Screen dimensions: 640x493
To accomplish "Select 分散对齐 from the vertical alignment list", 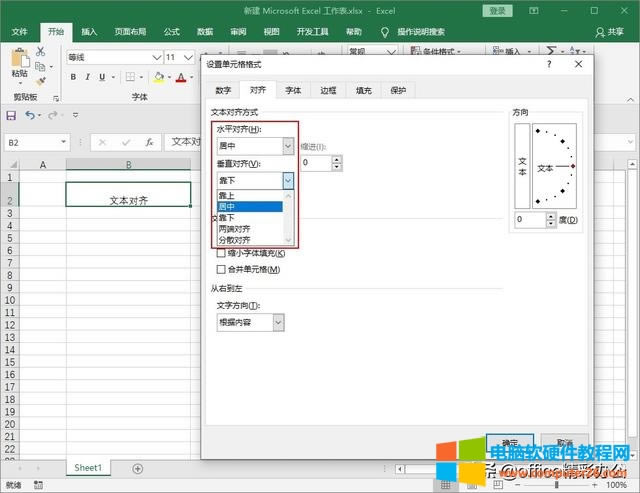I will click(x=236, y=240).
